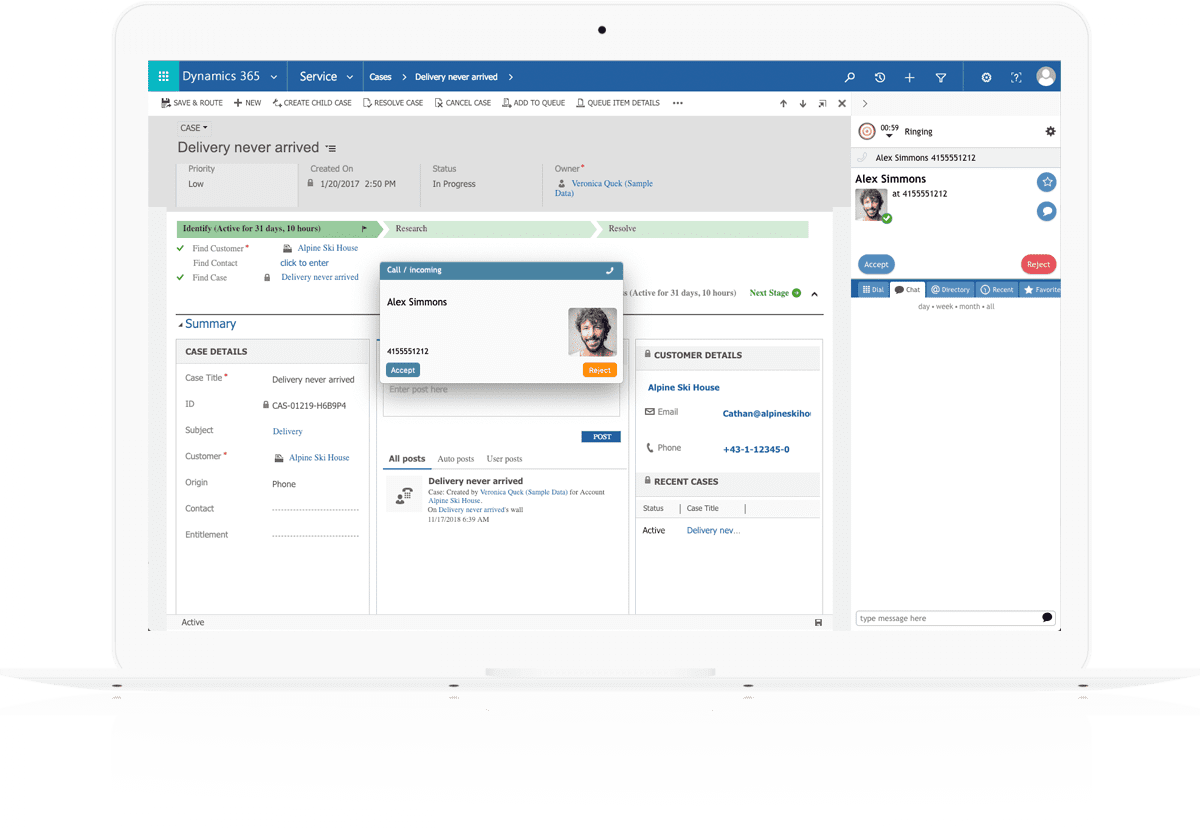This screenshot has height=828, width=1200.
Task: Open the call timer dropdown arrow
Action: (890, 137)
